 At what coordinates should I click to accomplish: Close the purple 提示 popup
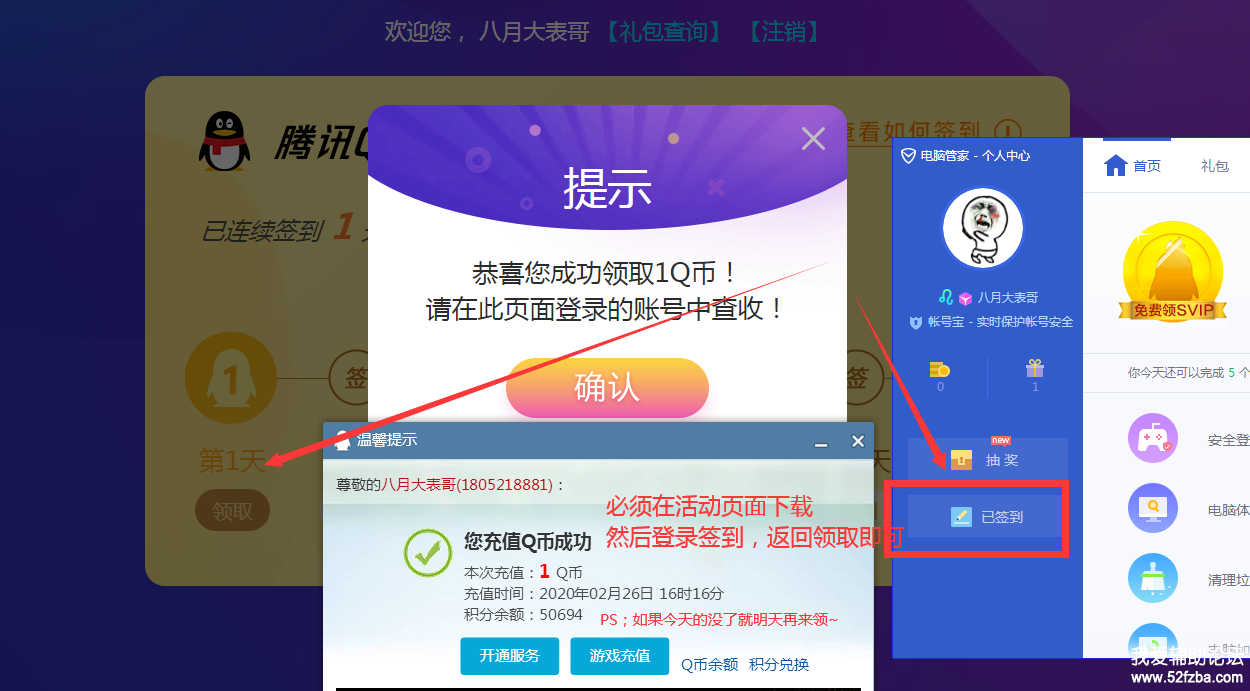tap(813, 138)
